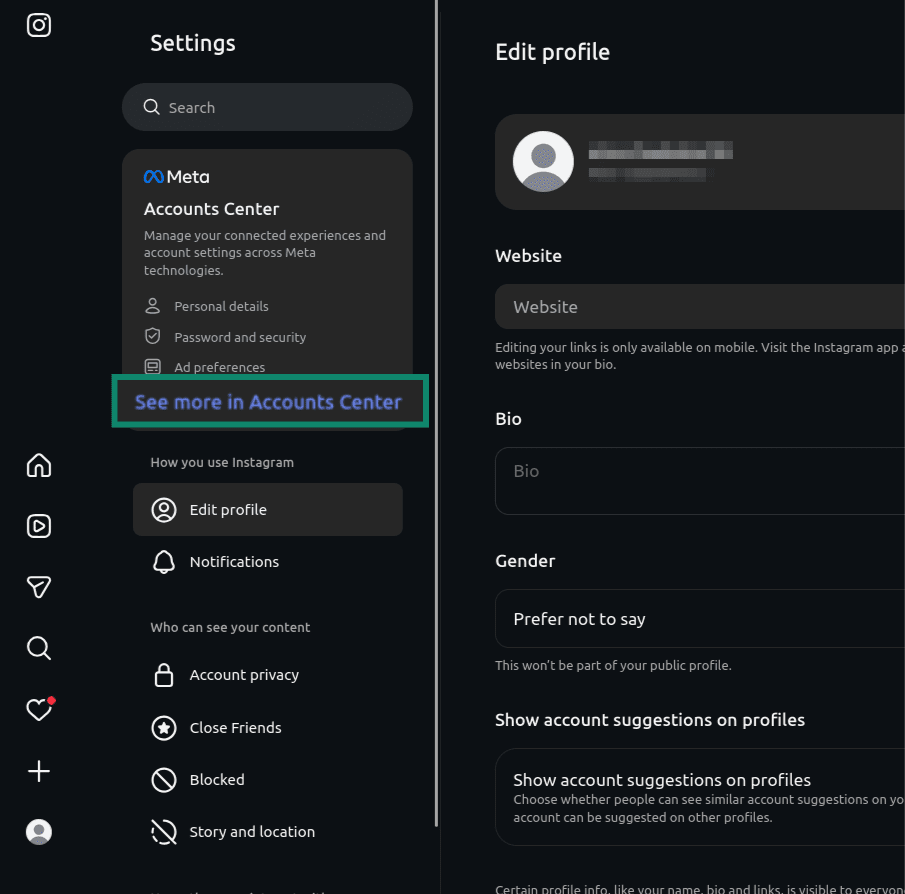Viewport: 905px width, 894px height.
Task: Click the Instagram logo icon
Action: [39, 25]
